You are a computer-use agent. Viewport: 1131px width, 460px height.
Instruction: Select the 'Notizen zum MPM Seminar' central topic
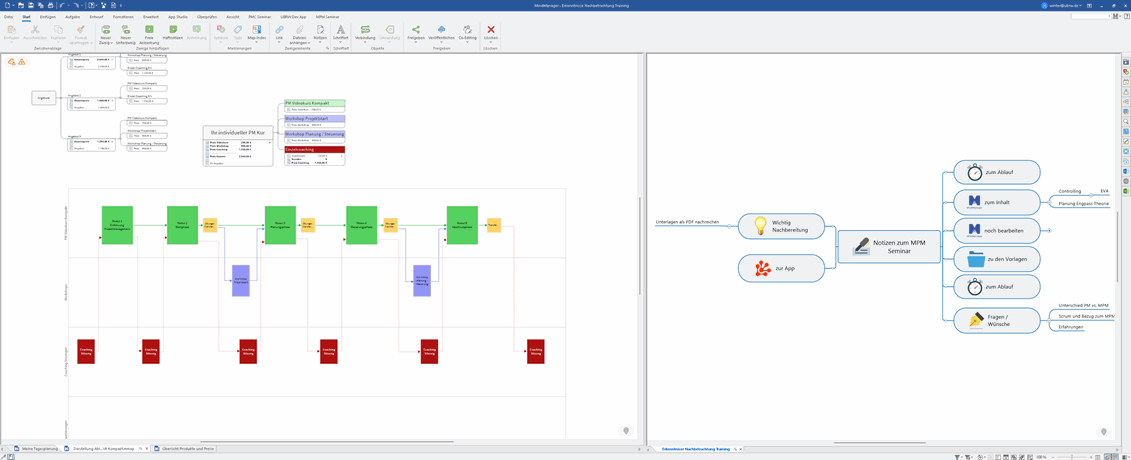click(x=889, y=247)
